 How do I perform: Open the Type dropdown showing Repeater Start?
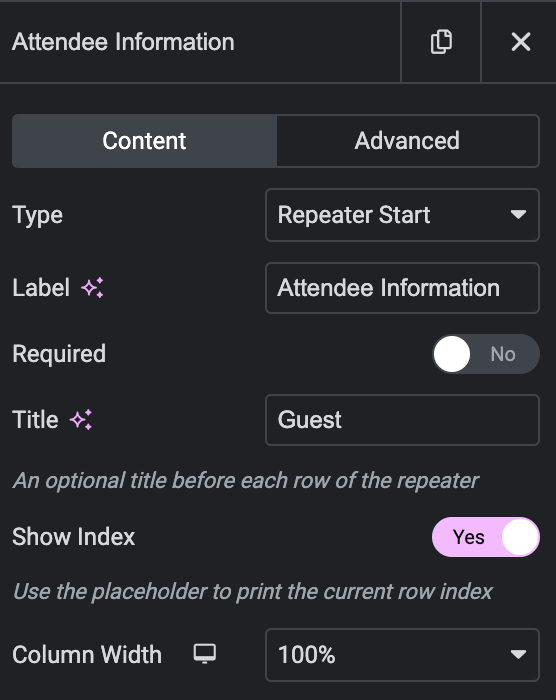click(402, 215)
